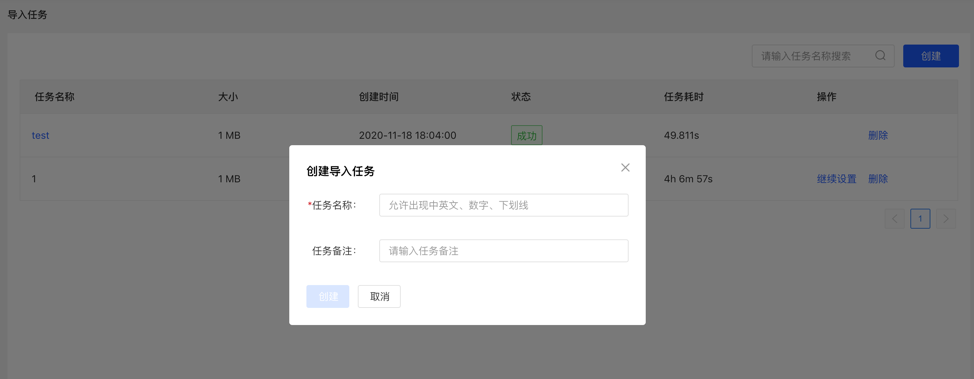974x379 pixels.
Task: Click the task name cell reading 1
Action: point(34,179)
